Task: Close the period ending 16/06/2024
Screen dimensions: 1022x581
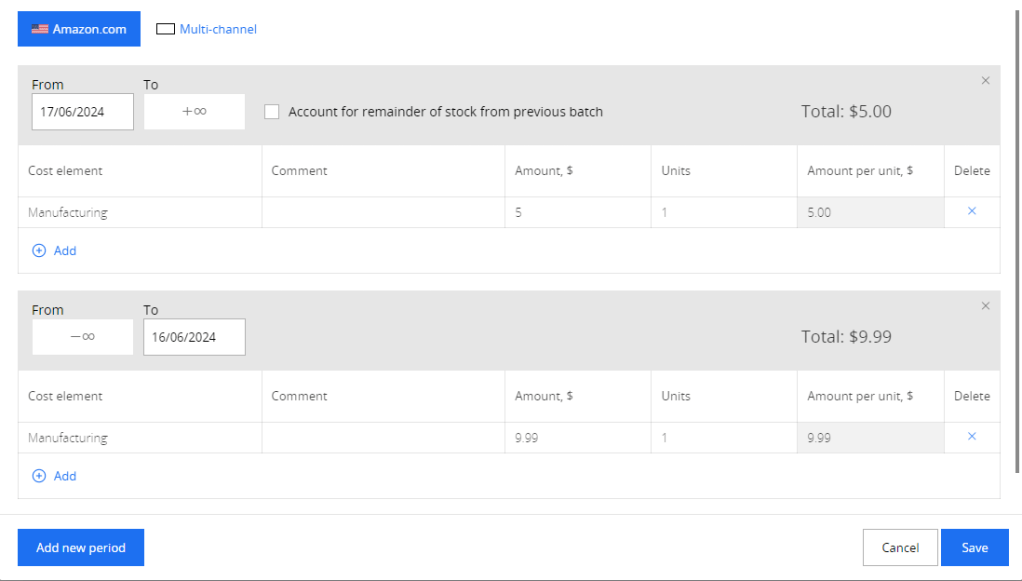Action: 985,306
